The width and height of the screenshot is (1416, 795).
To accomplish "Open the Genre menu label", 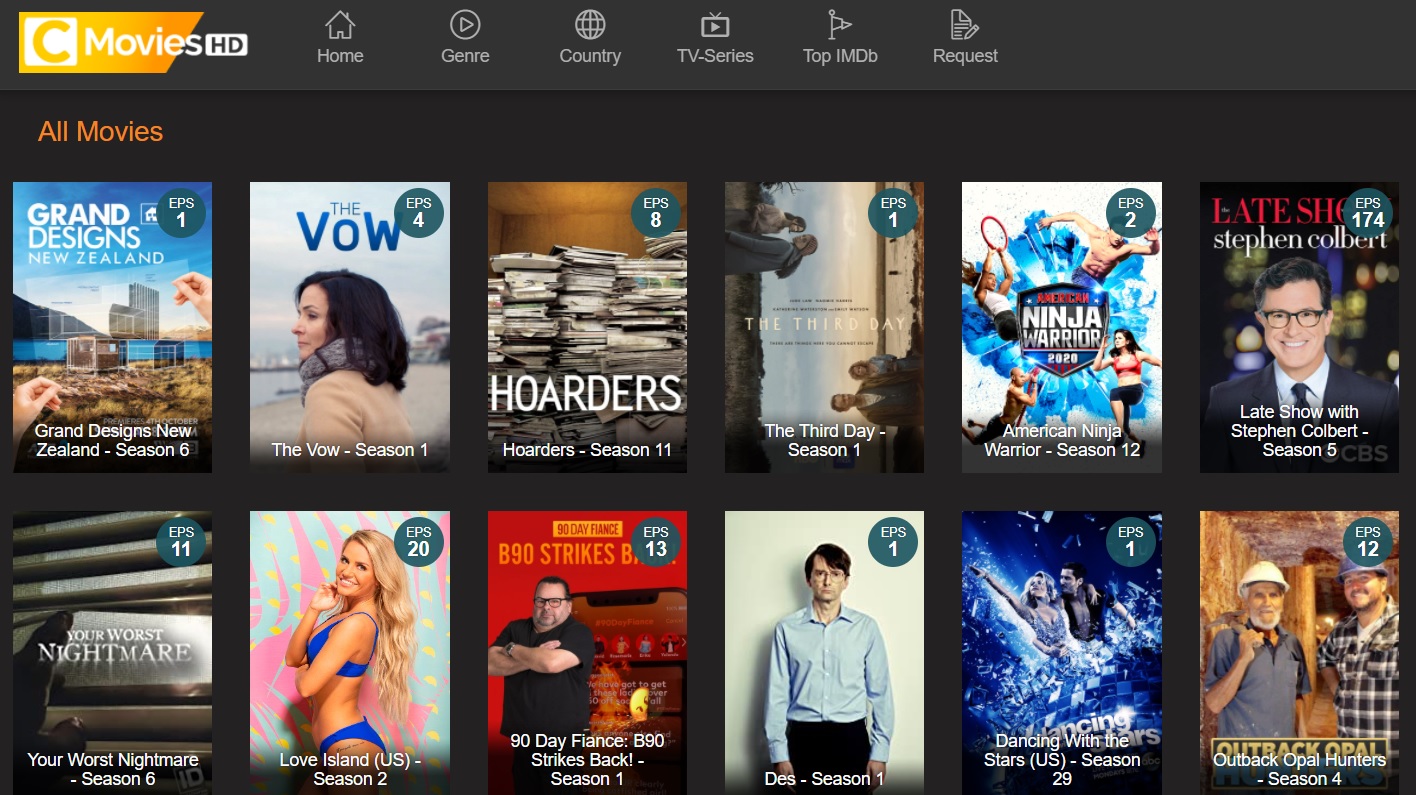I will click(465, 56).
